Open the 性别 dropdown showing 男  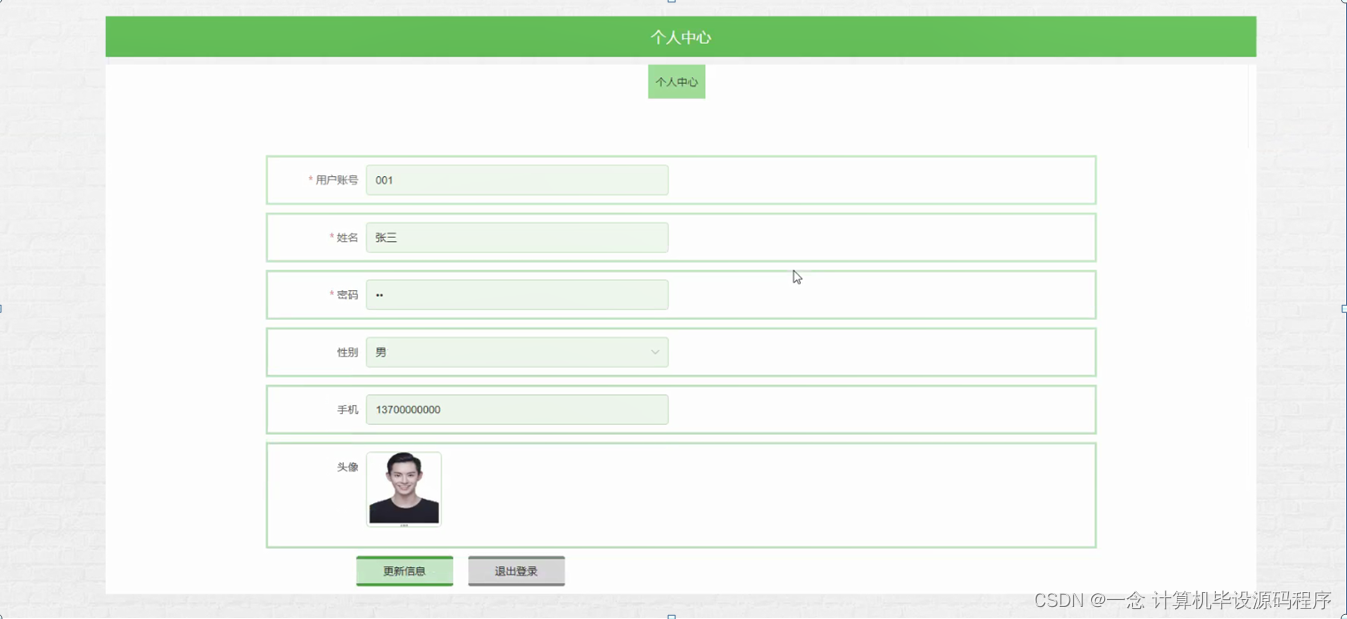coord(517,352)
